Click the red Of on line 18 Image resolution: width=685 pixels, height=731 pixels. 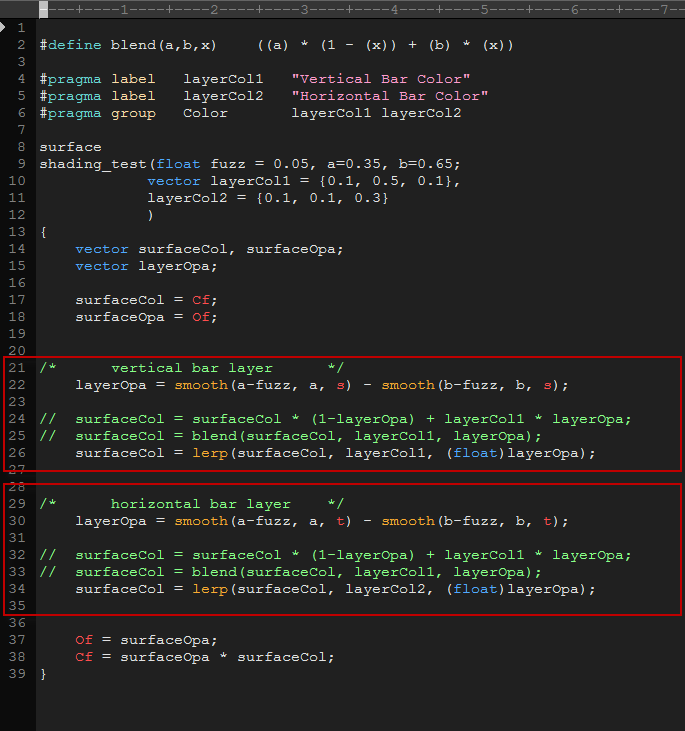point(201,317)
